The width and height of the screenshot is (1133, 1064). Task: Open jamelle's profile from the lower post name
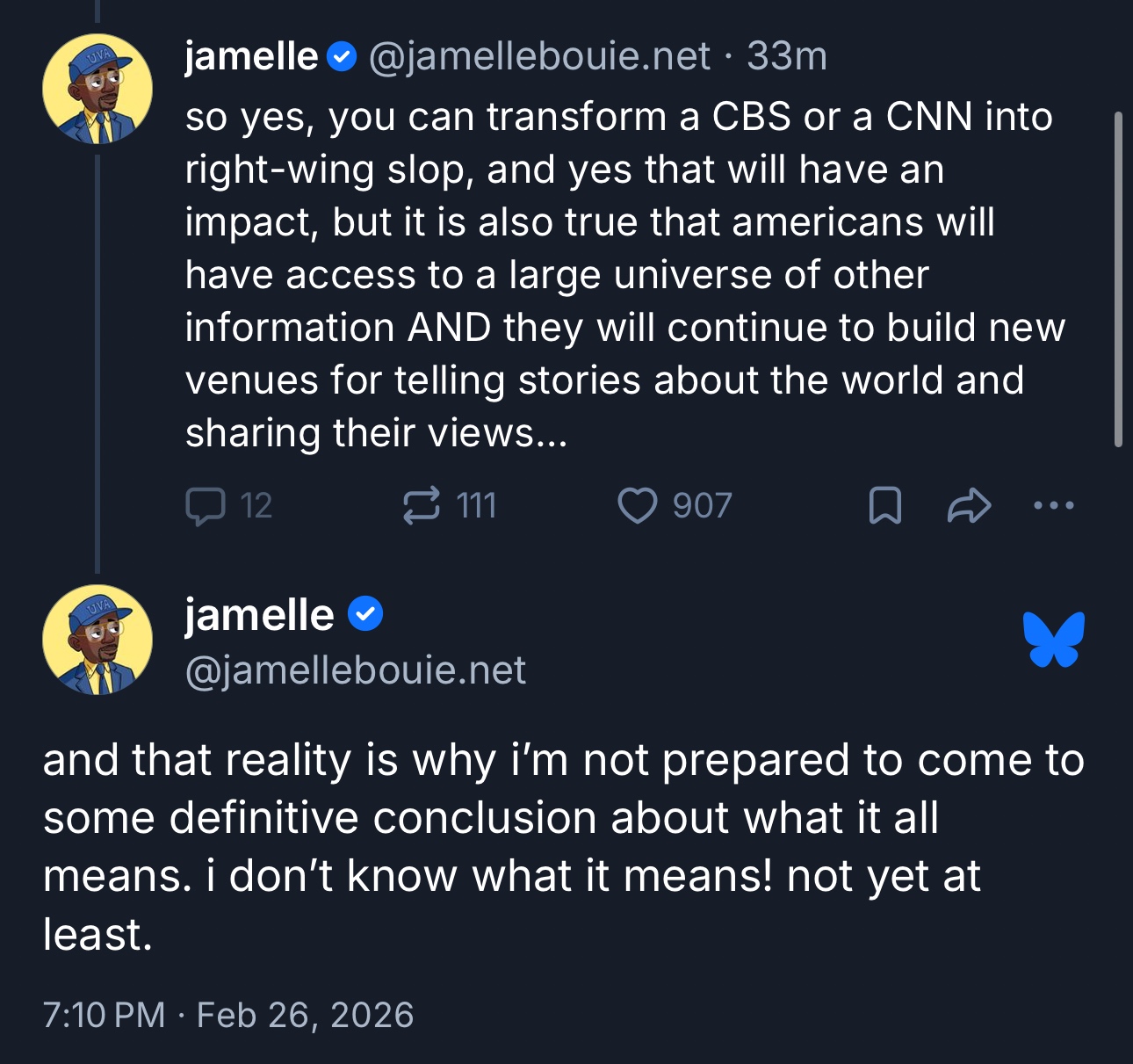[259, 614]
